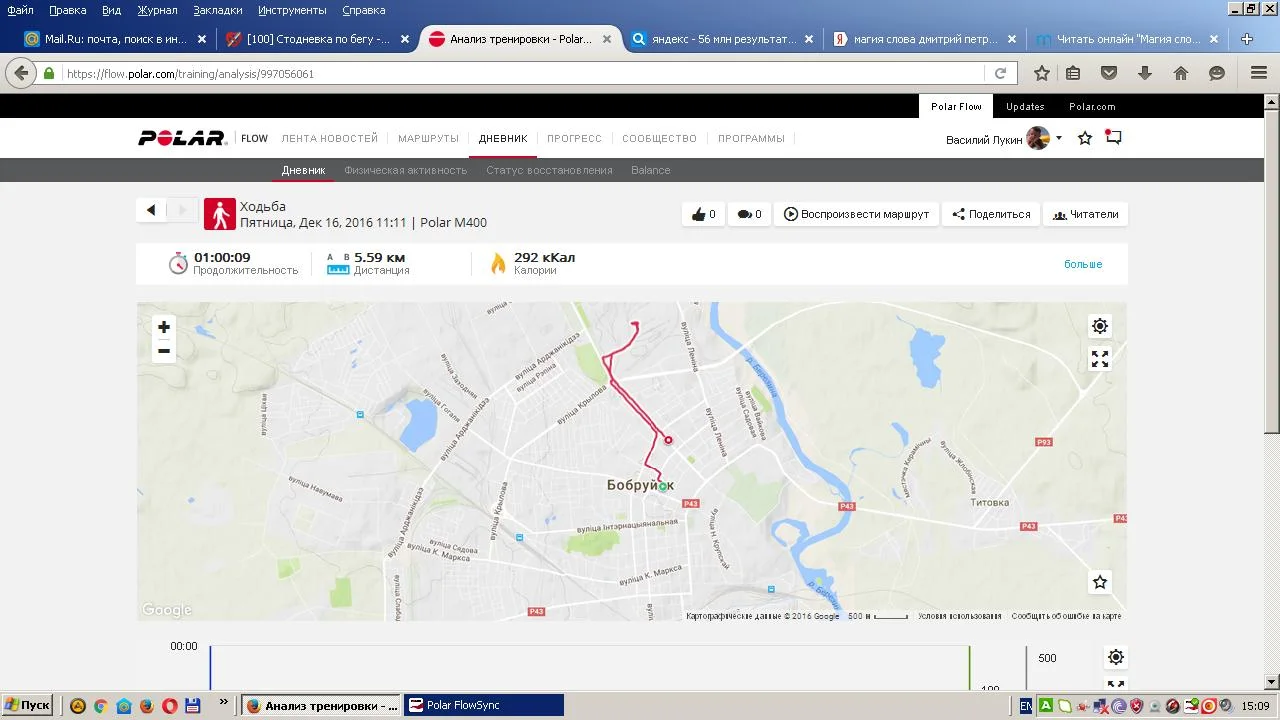Center map using the locate target icon
Screen dimensions: 1280x720
(1100, 326)
